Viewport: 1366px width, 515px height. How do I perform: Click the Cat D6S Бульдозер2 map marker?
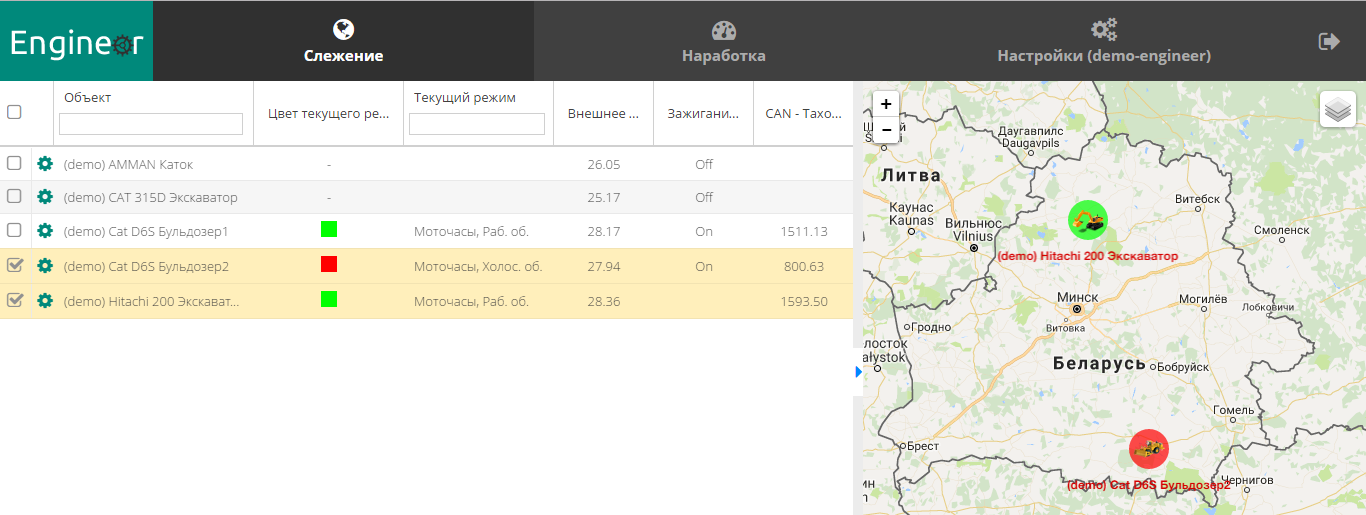(1148, 449)
